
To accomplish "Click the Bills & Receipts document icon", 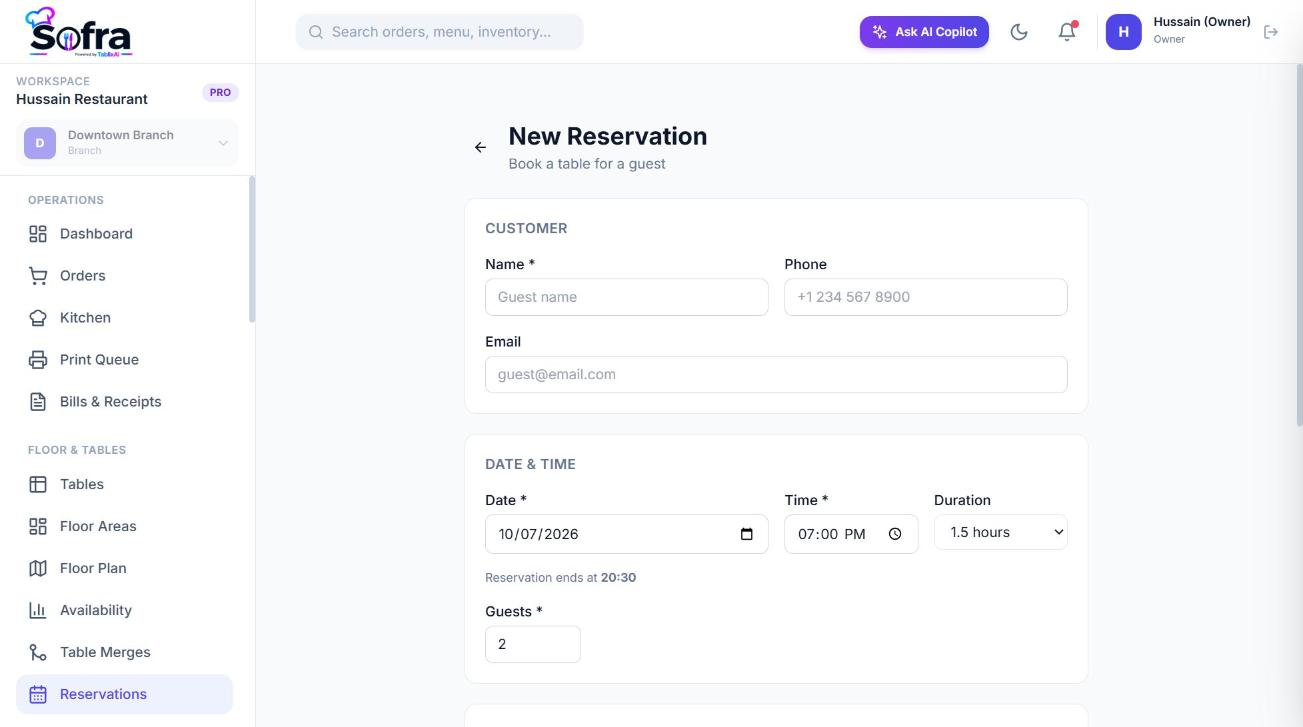I will pyautogui.click(x=38, y=402).
